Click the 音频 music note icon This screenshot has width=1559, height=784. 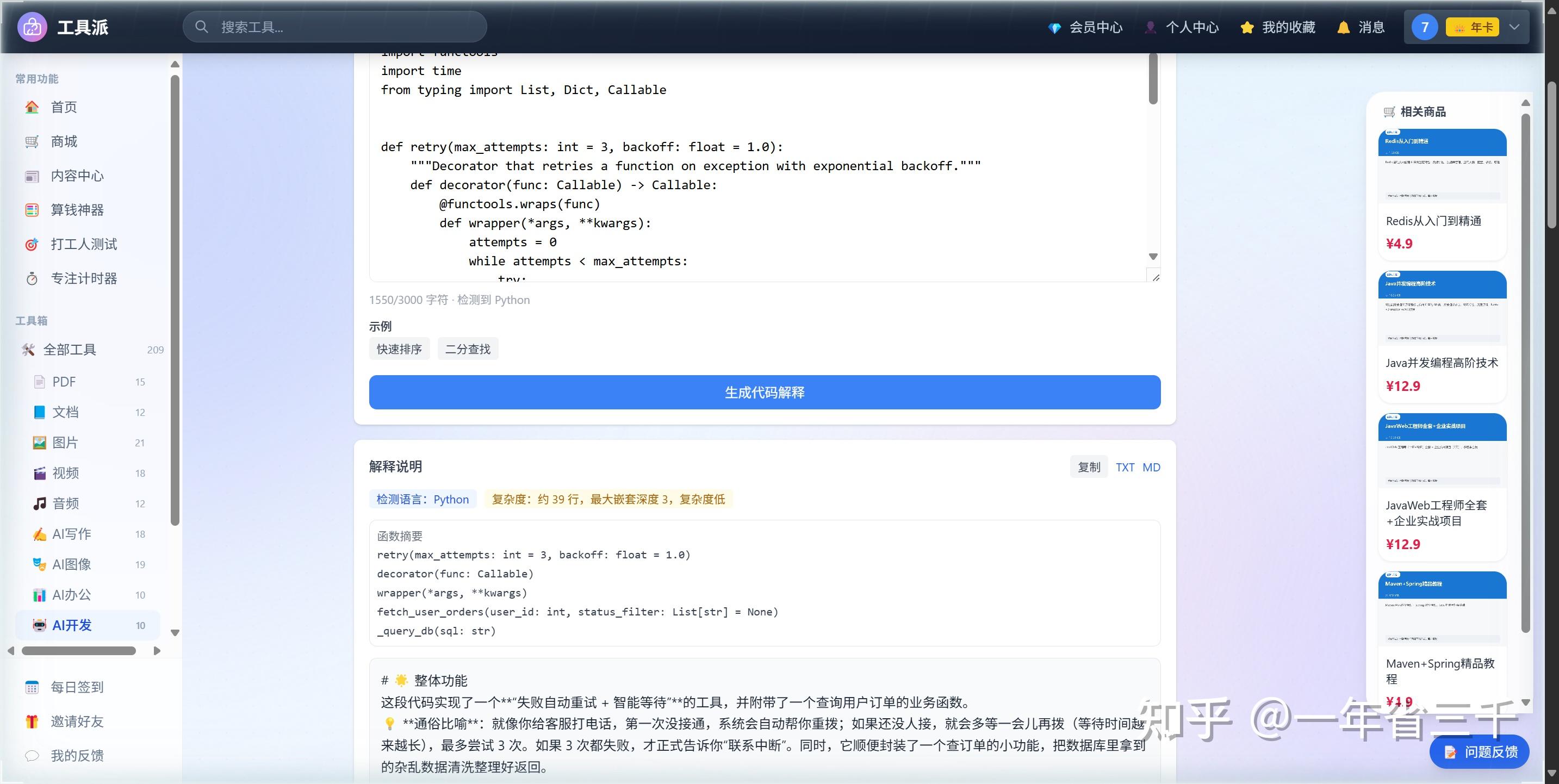pos(39,503)
